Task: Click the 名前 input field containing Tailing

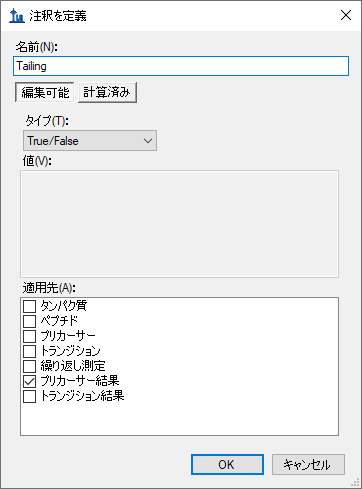Action: click(x=181, y=66)
